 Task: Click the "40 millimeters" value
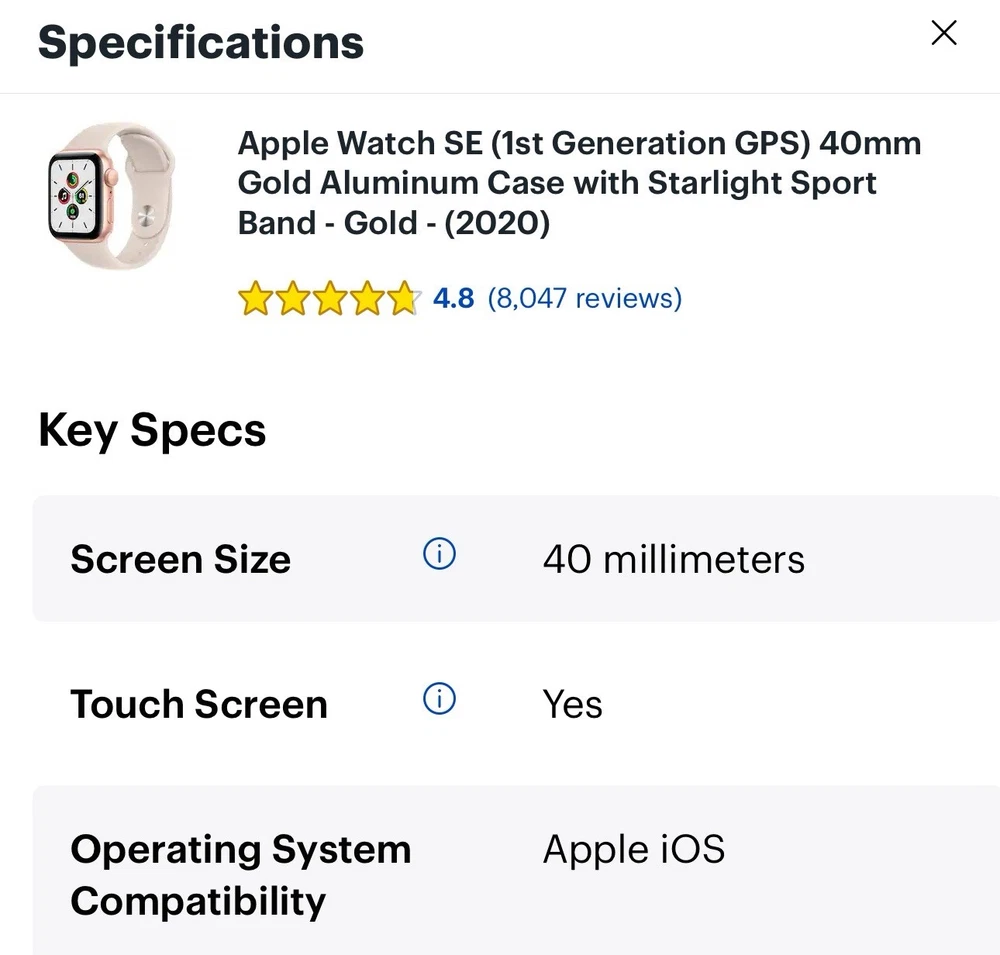tap(673, 559)
